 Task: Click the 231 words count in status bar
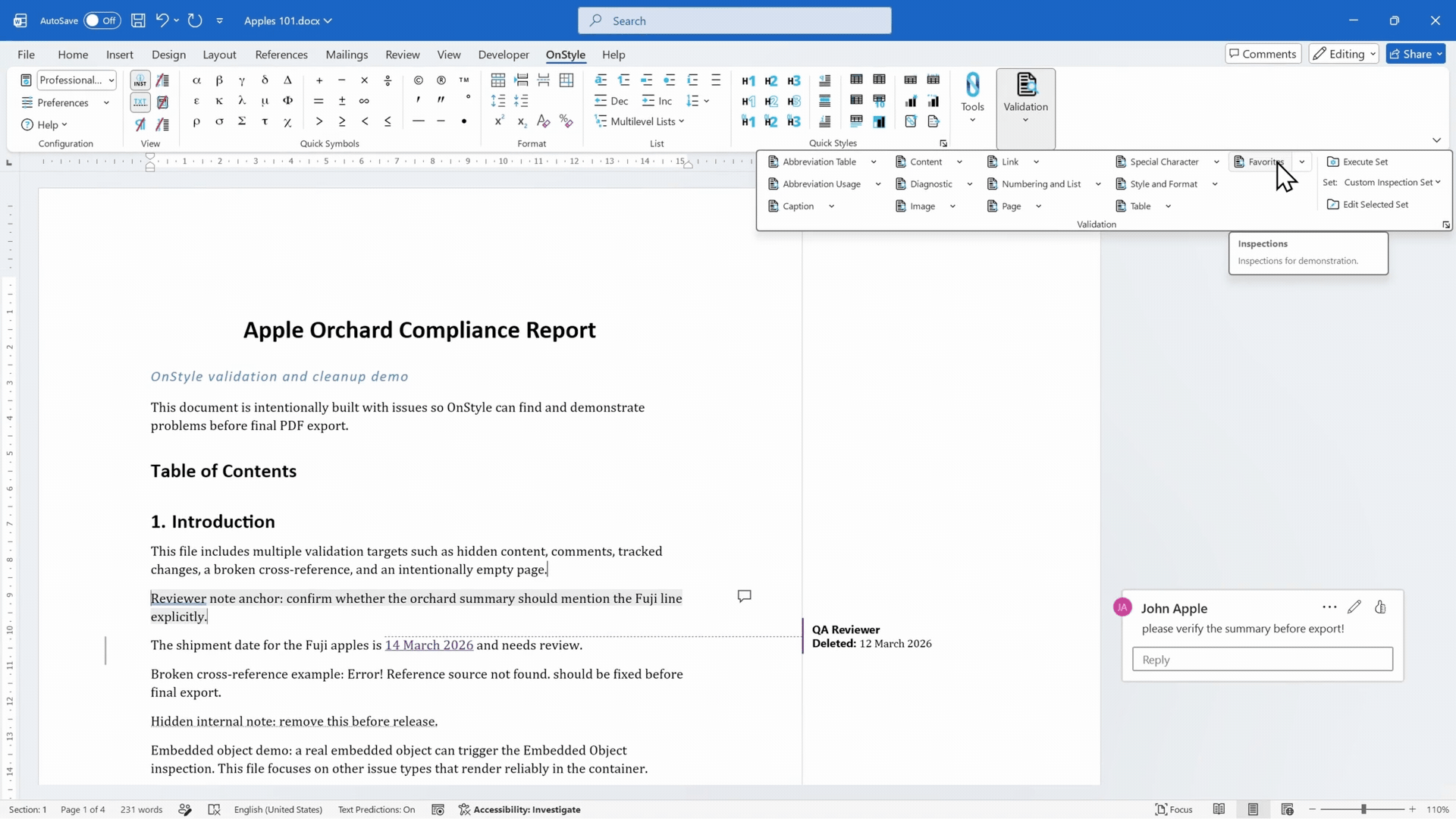[141, 809]
